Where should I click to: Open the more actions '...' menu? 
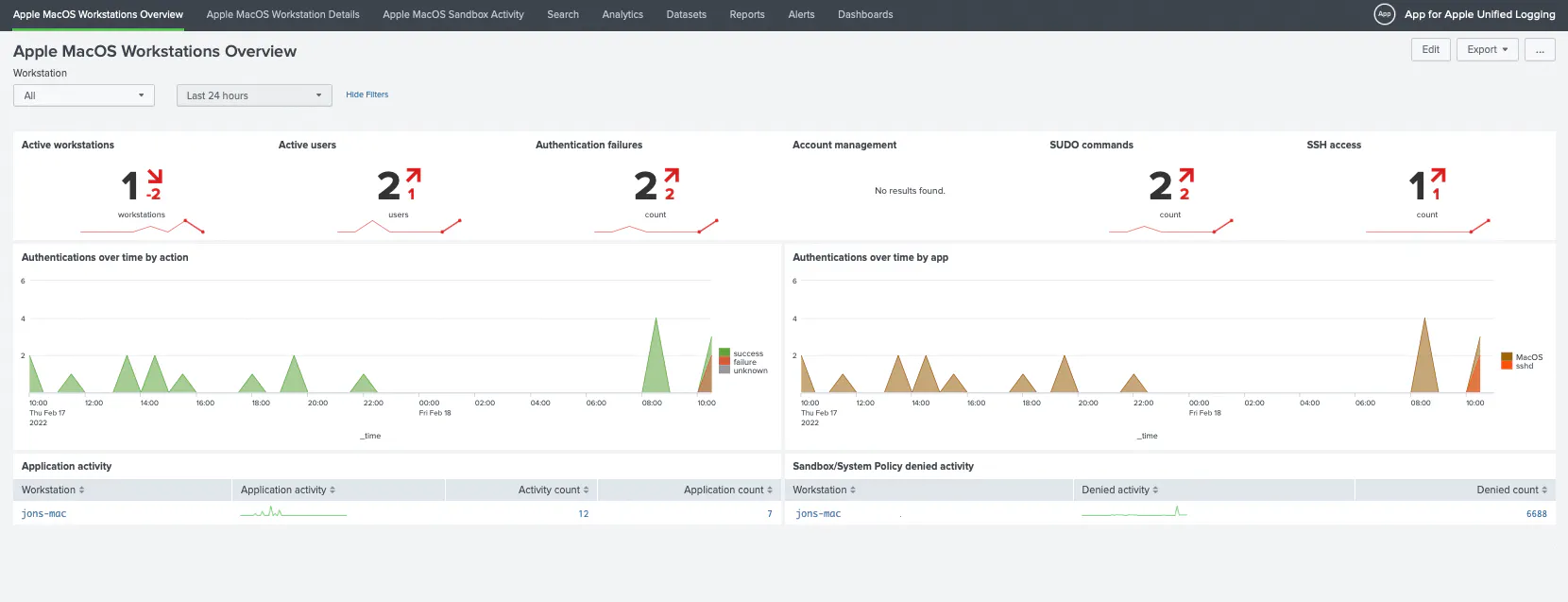pyautogui.click(x=1540, y=49)
